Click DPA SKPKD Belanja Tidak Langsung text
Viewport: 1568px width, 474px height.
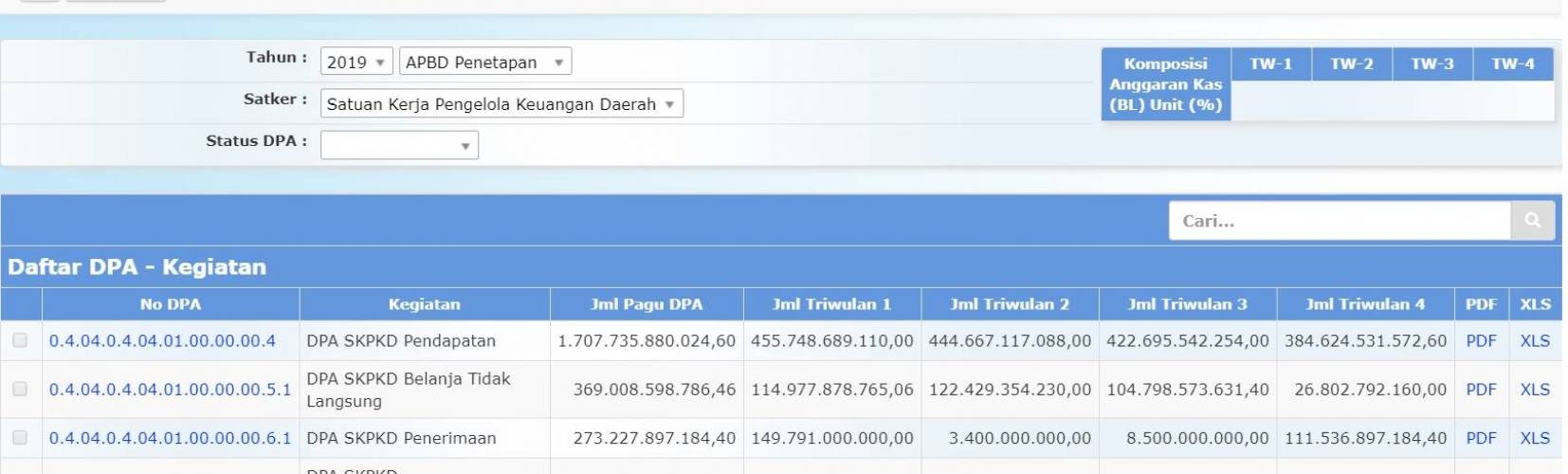[409, 390]
